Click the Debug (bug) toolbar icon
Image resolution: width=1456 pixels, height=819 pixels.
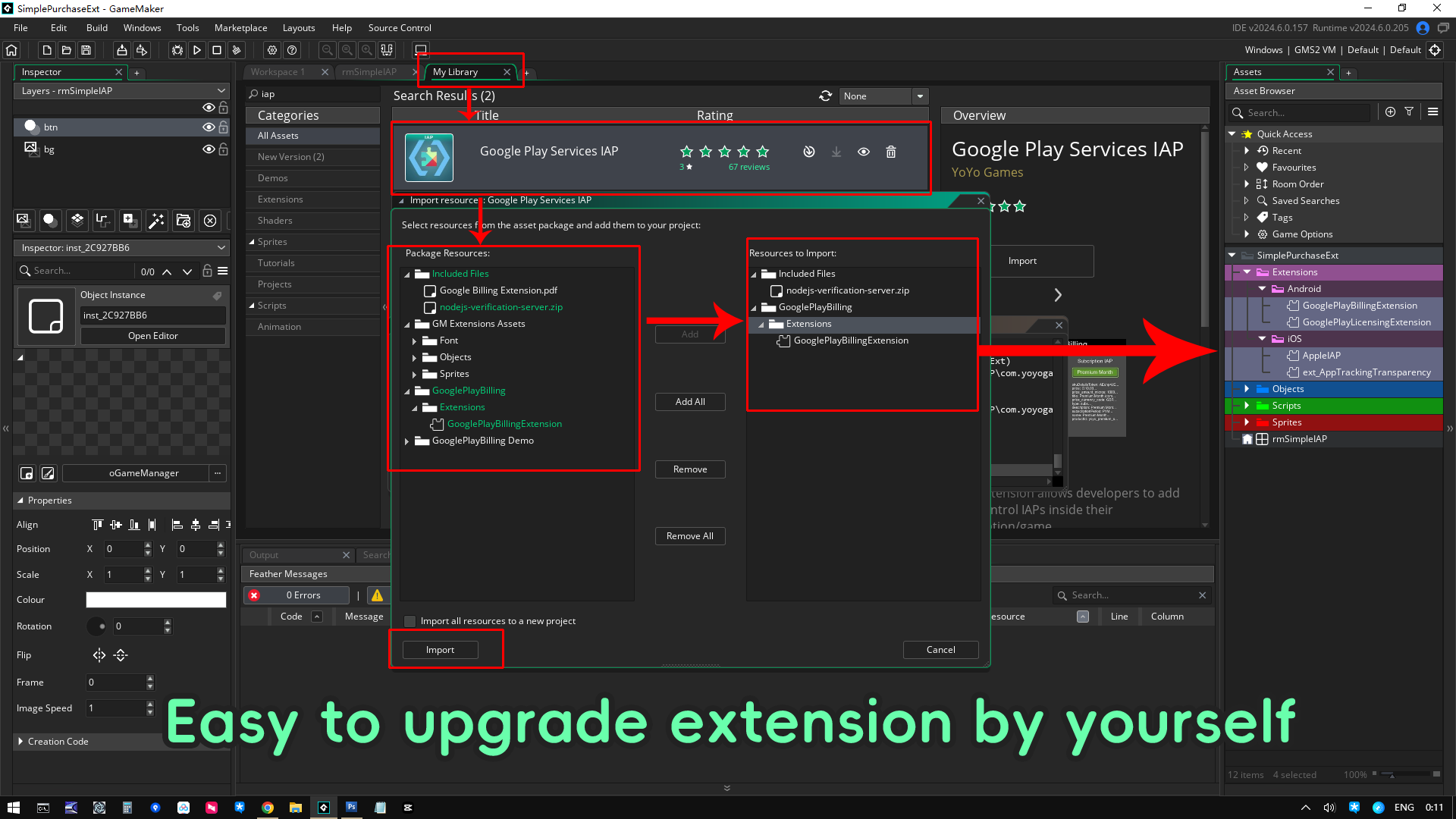pyautogui.click(x=177, y=50)
